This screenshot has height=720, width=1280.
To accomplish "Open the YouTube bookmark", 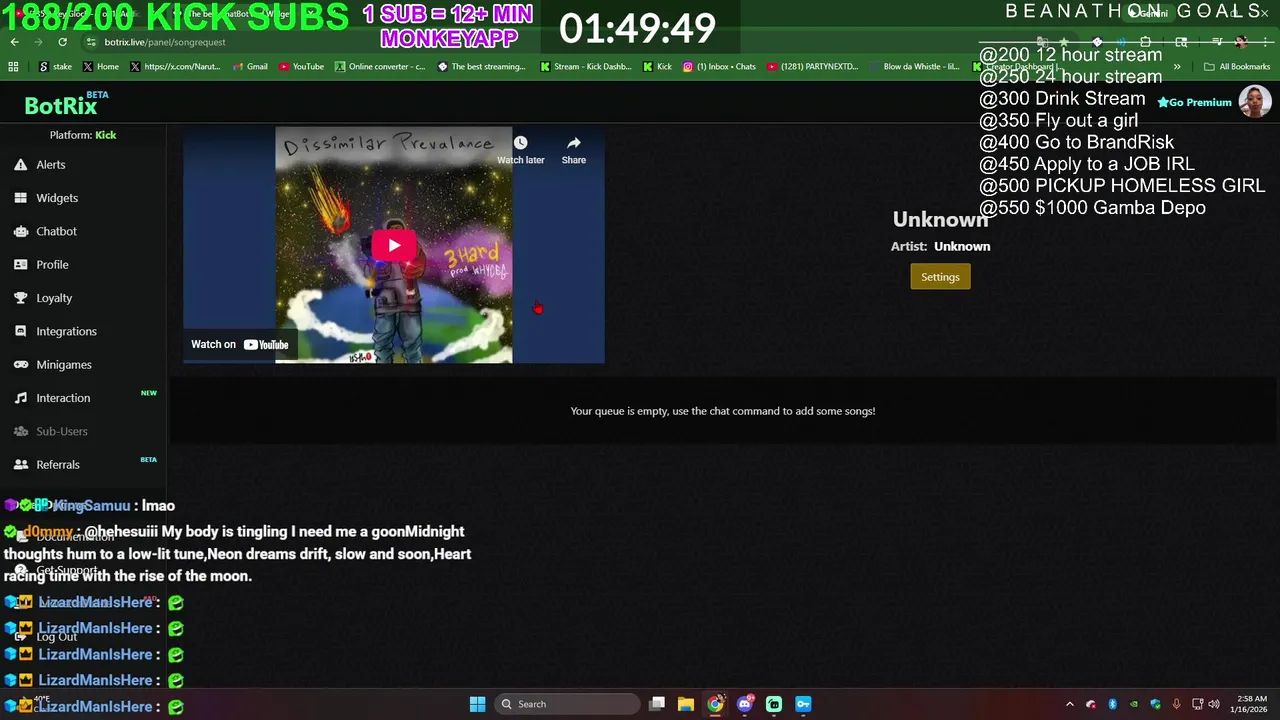I will pyautogui.click(x=301, y=67).
